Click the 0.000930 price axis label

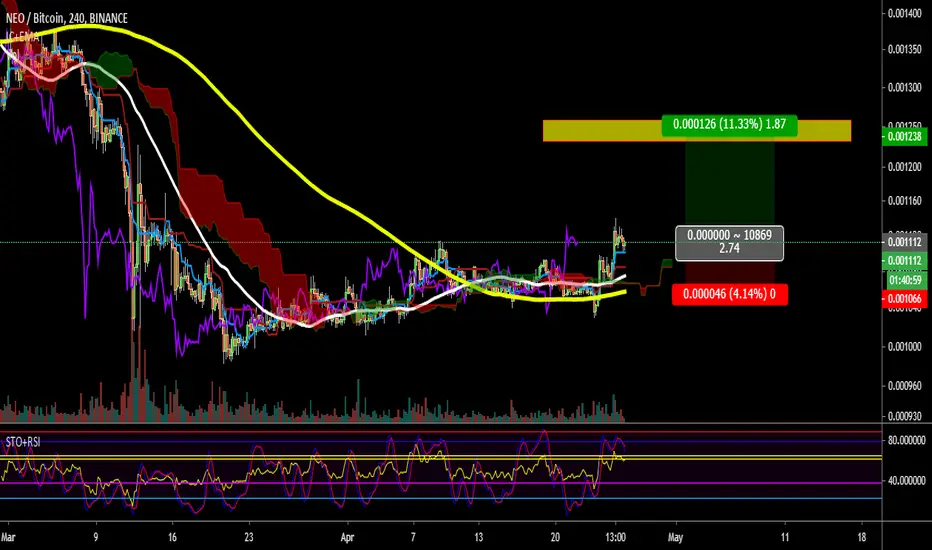pos(905,416)
